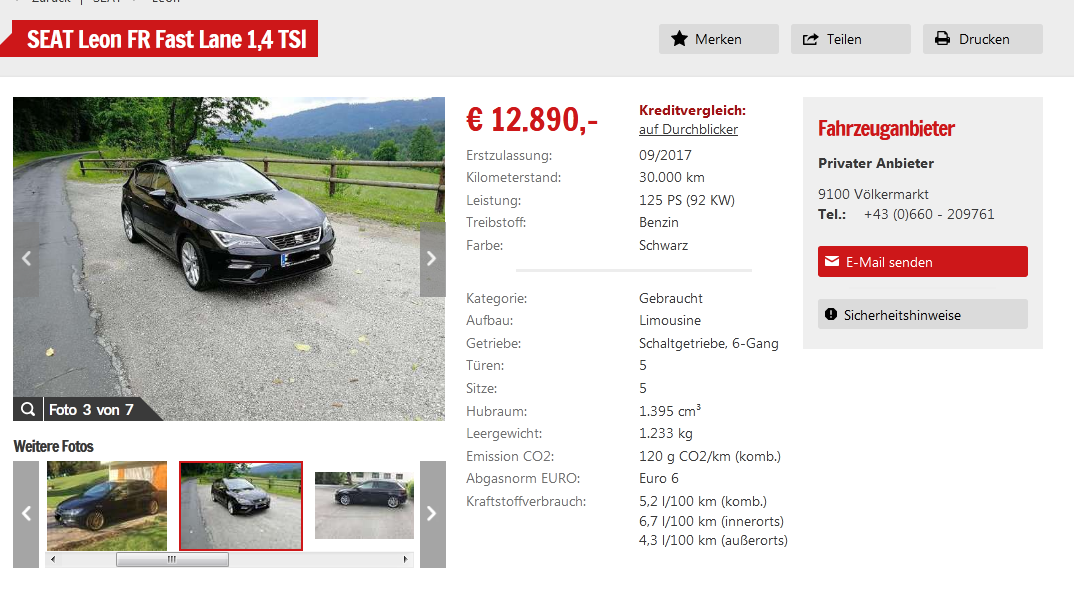This screenshot has width=1074, height=589.
Task: Select the highlighted middle car thumbnail
Action: click(240, 505)
